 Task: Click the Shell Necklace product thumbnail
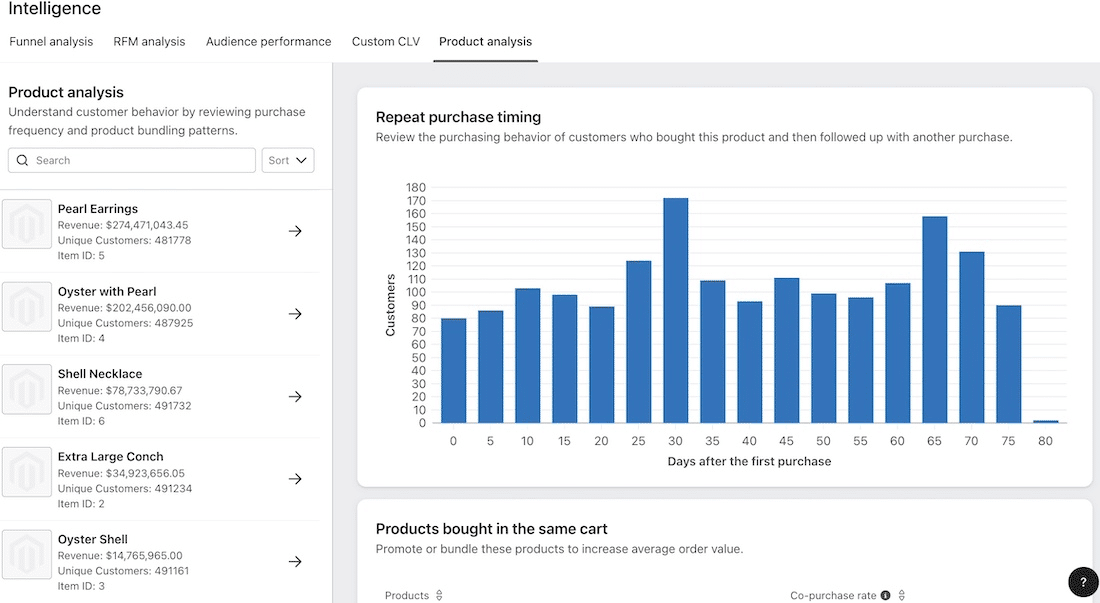[27, 389]
